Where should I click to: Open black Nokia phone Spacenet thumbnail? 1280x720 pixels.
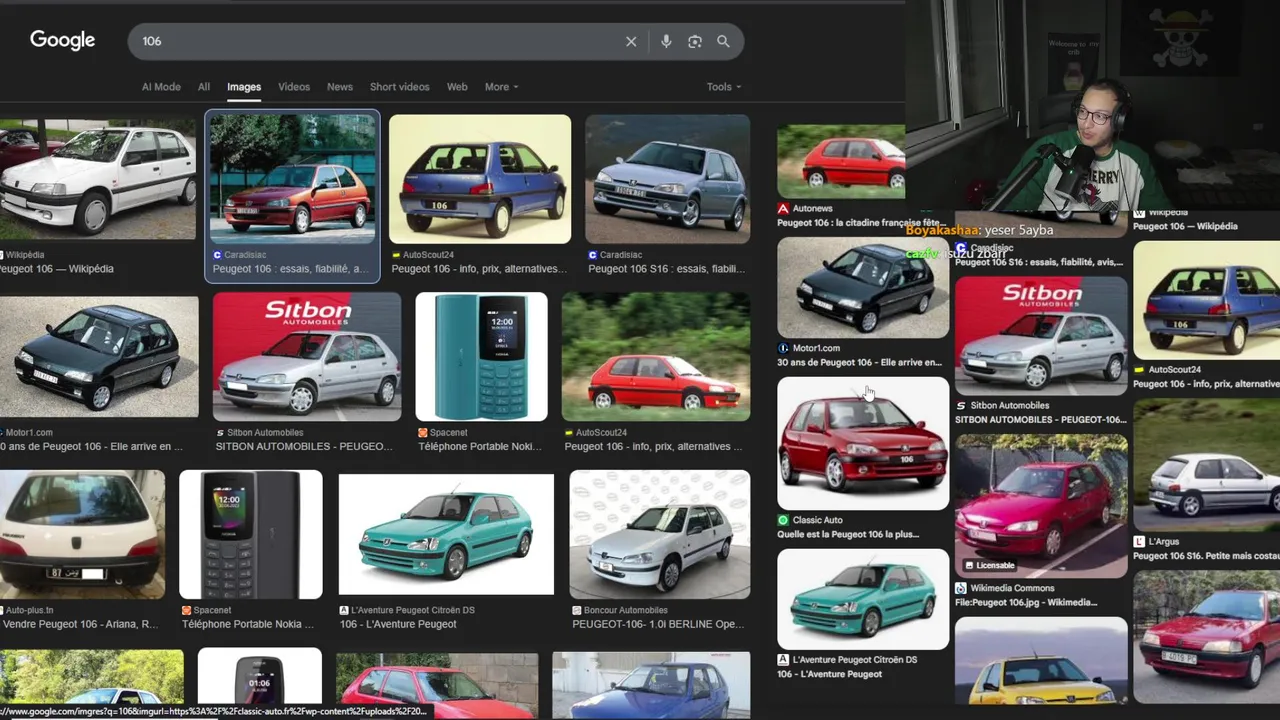251,534
